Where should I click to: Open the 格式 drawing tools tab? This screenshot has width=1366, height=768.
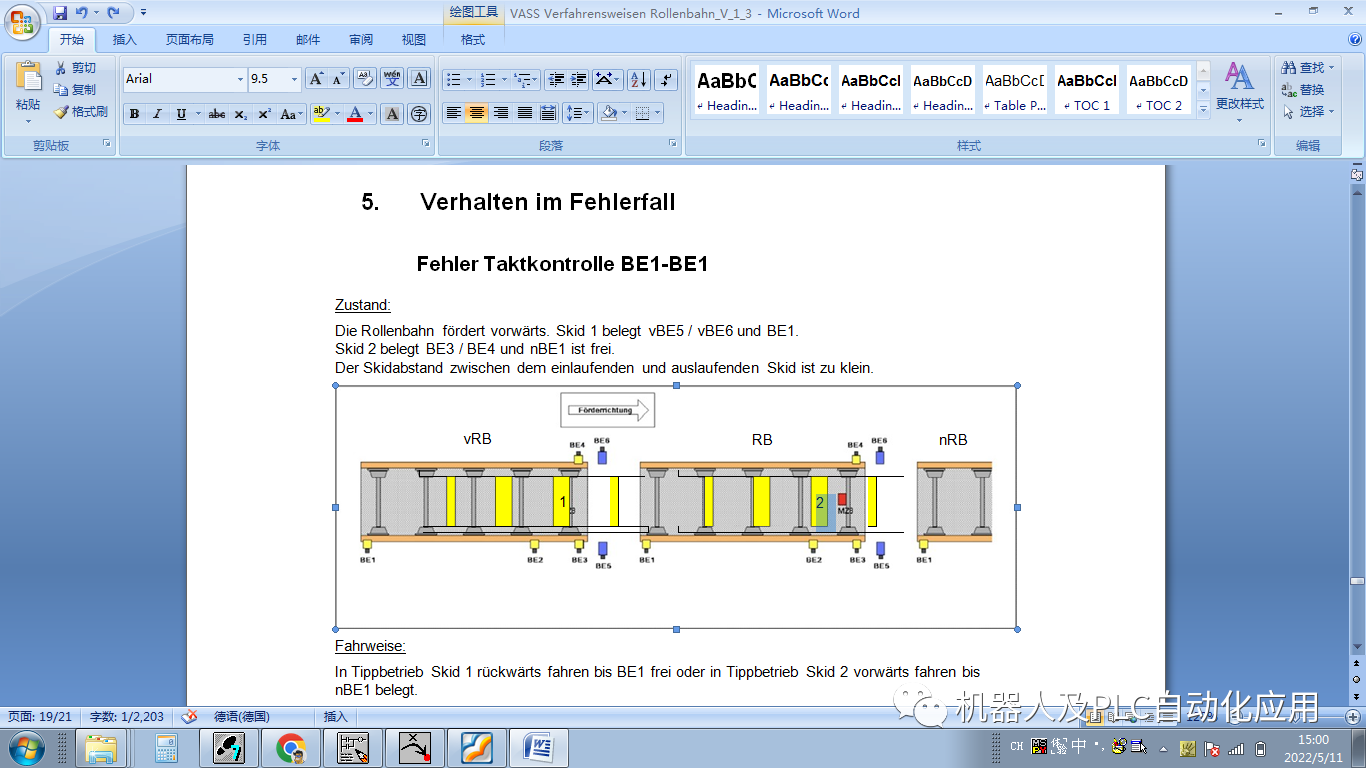[x=473, y=40]
